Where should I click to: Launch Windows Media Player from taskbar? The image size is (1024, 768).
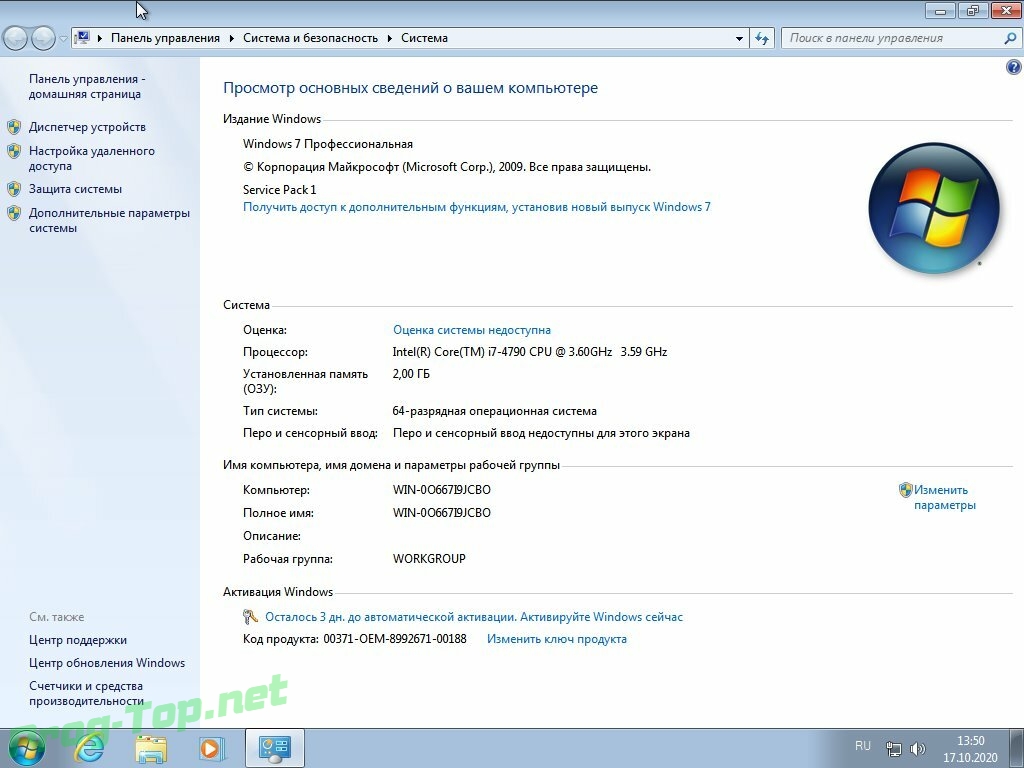tap(211, 748)
